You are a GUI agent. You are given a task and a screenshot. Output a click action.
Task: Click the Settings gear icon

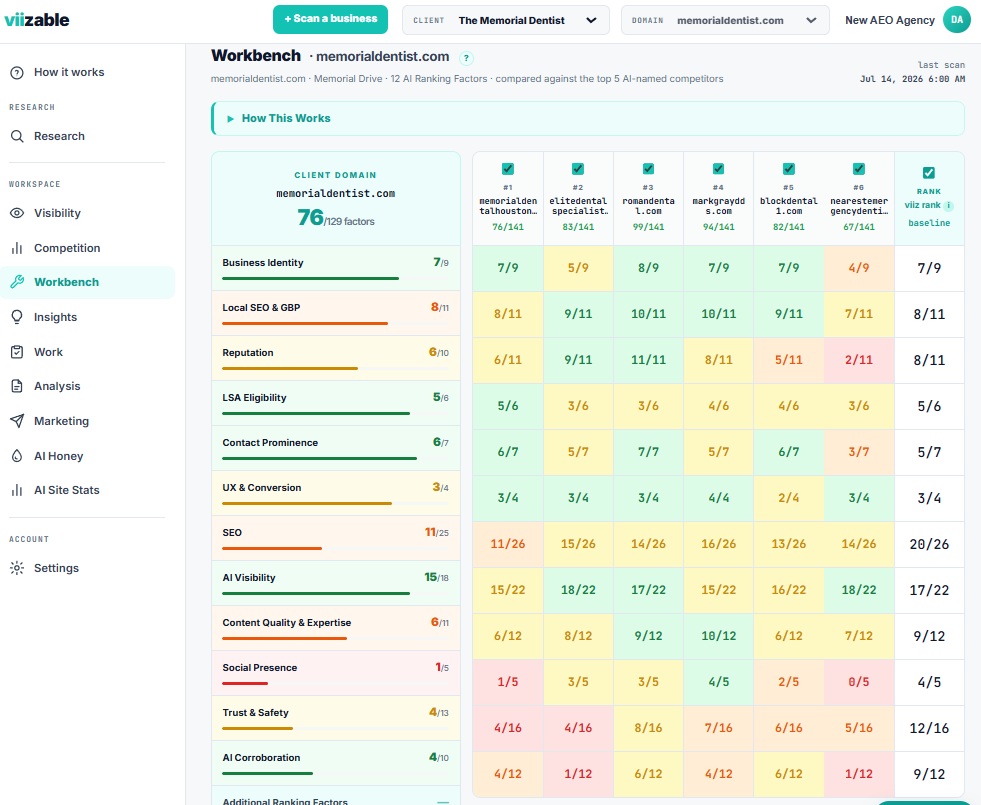[18, 568]
